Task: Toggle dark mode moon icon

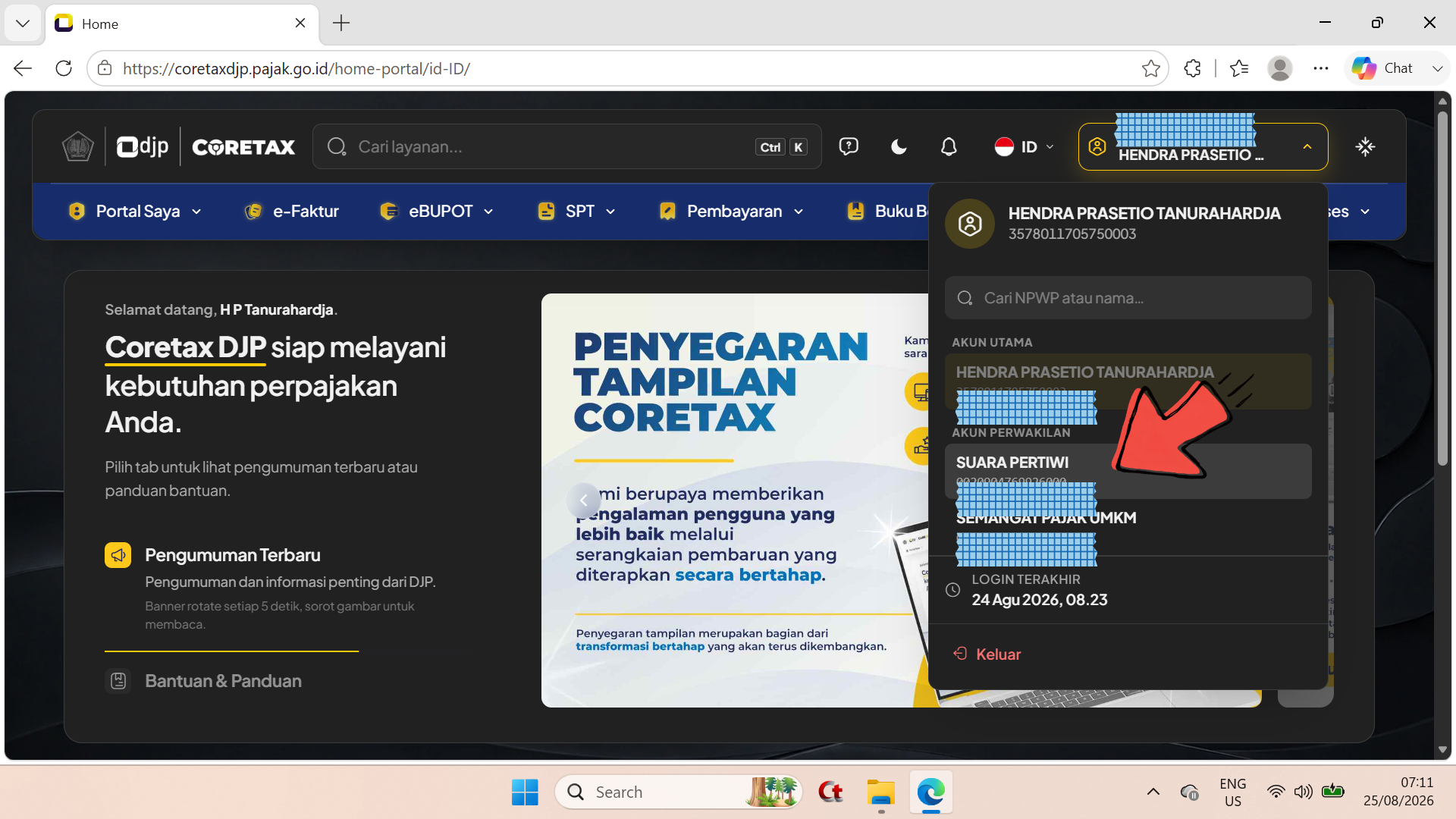Action: click(x=899, y=146)
